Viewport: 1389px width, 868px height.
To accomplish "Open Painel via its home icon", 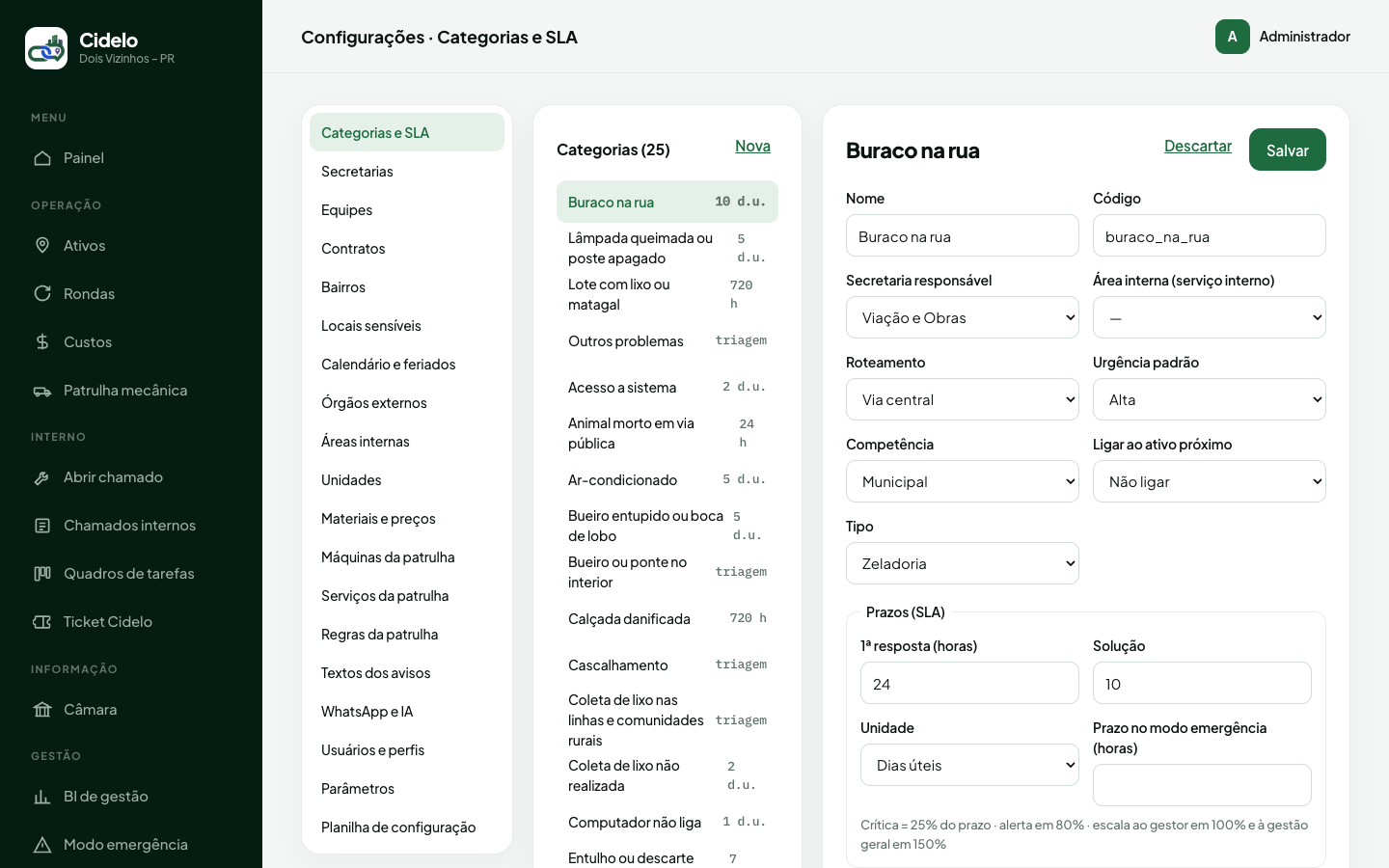I will pyautogui.click(x=42, y=158).
